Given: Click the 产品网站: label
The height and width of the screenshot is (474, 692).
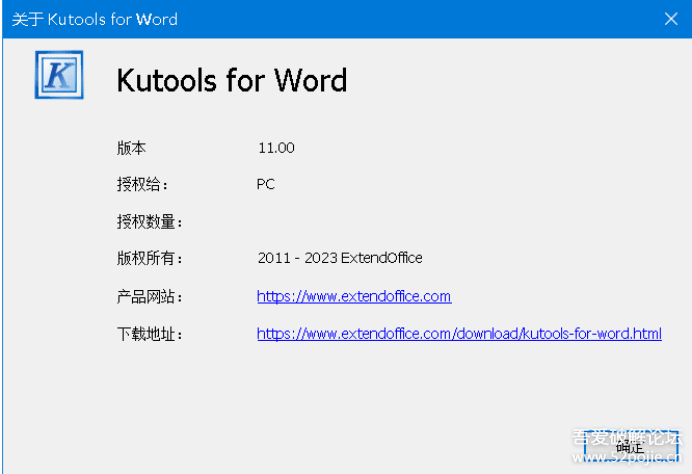Looking at the screenshot, I should point(150,297).
